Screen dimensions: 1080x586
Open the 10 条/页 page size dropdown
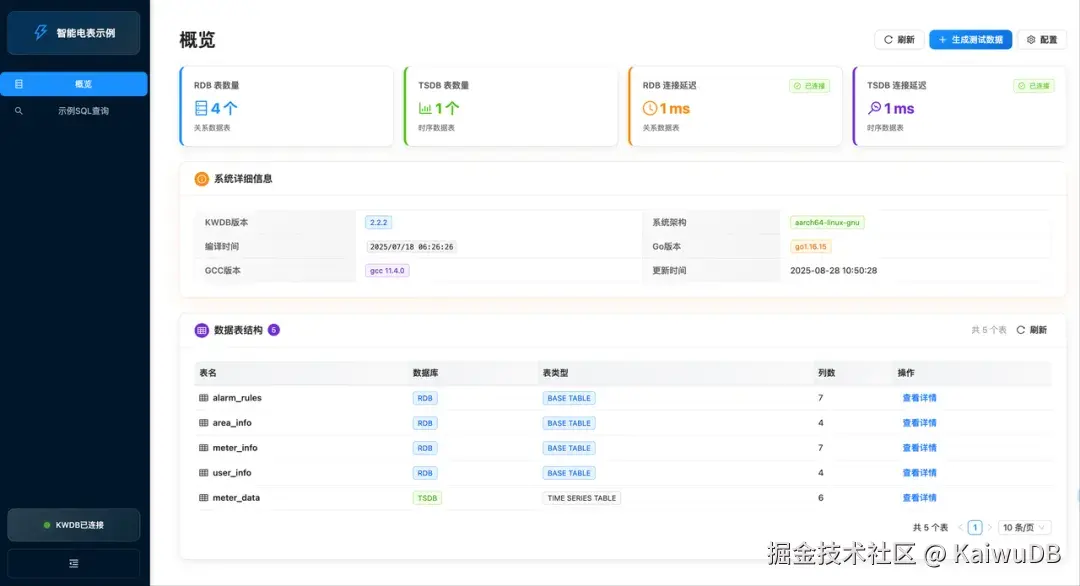pos(1024,527)
